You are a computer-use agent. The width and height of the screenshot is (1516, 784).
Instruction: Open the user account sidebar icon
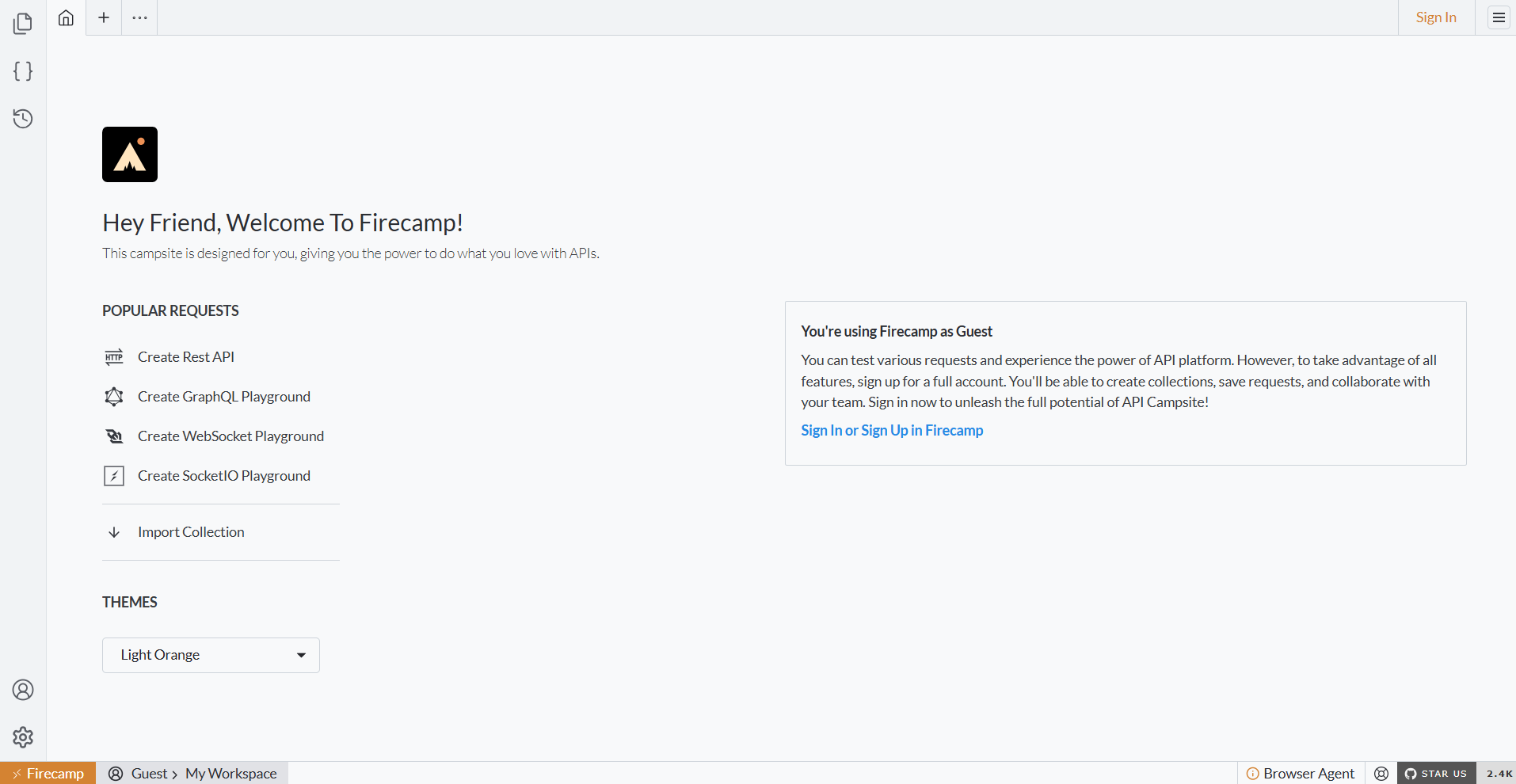tap(23, 690)
